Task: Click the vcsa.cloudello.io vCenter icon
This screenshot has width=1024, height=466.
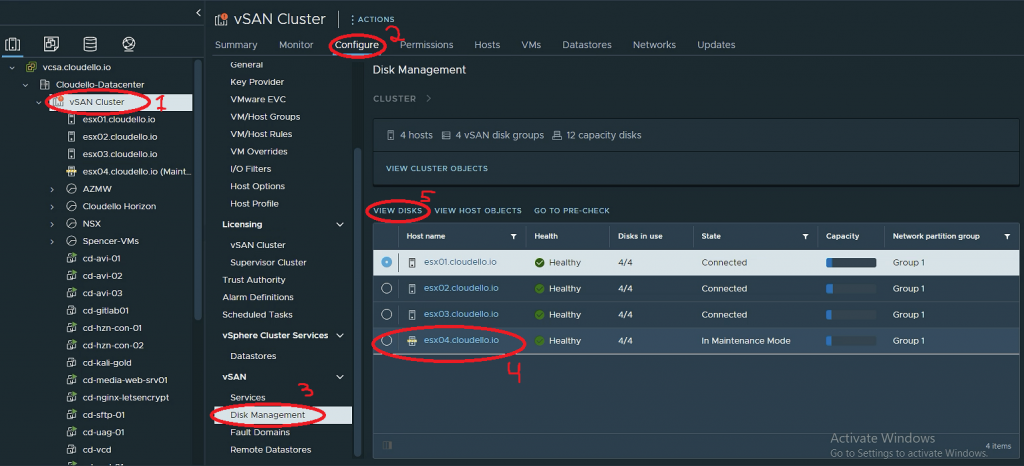Action: tap(30, 67)
